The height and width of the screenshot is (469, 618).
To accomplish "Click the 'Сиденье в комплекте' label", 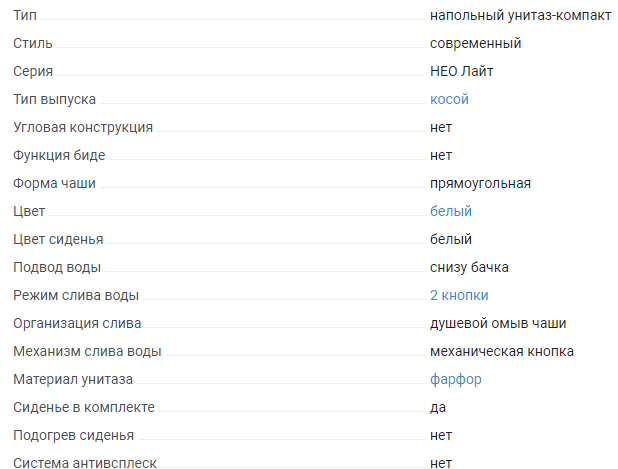I will point(84,407).
